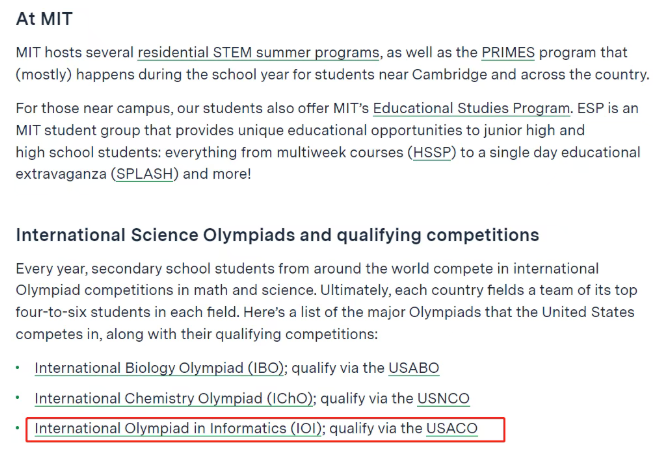Open the residential STEM summer programs link
The width and height of the screenshot is (660, 454).
click(258, 52)
